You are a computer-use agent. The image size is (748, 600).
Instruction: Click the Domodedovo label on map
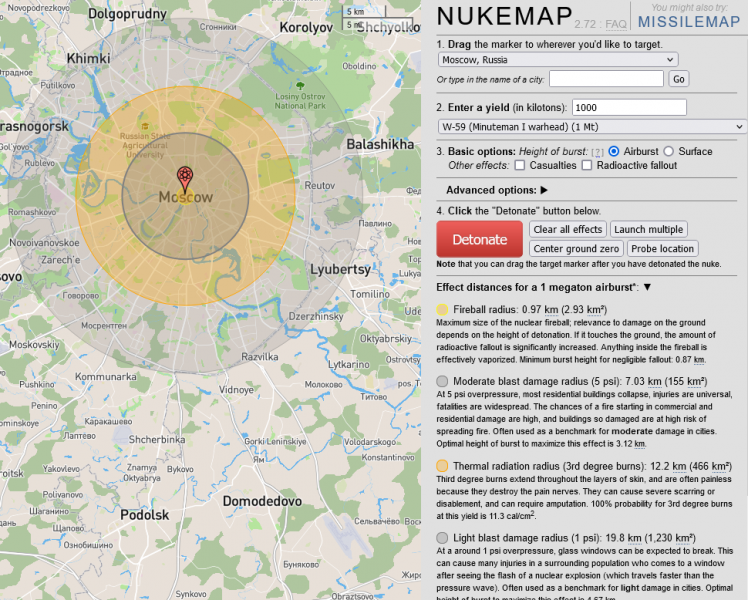(262, 501)
